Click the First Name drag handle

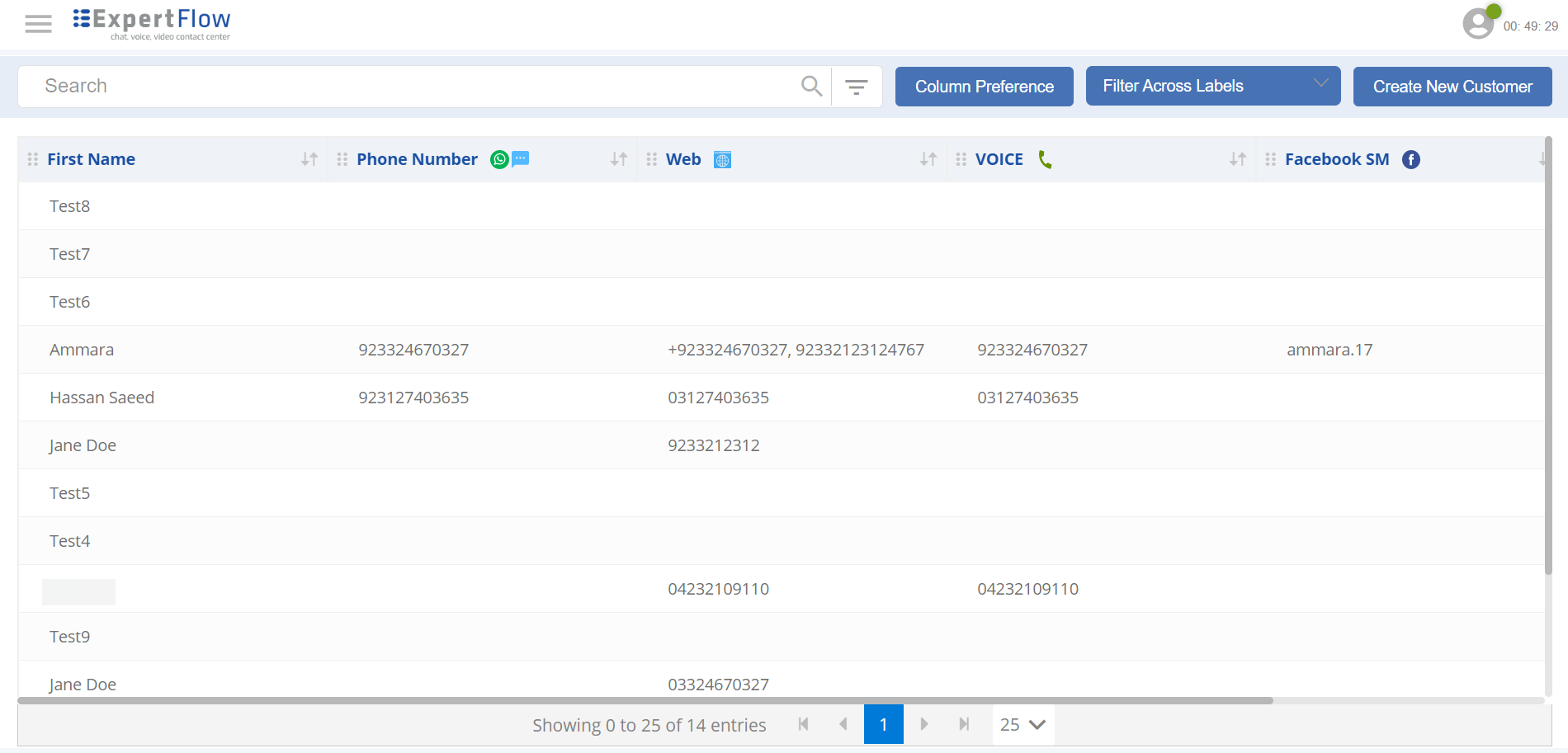[33, 159]
